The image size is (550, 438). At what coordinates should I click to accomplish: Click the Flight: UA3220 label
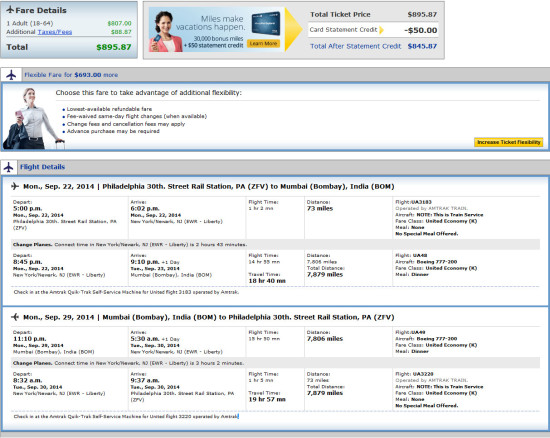(x=414, y=374)
